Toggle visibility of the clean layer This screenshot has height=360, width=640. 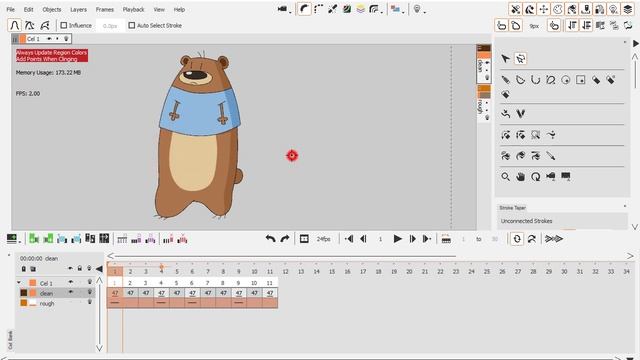71,292
